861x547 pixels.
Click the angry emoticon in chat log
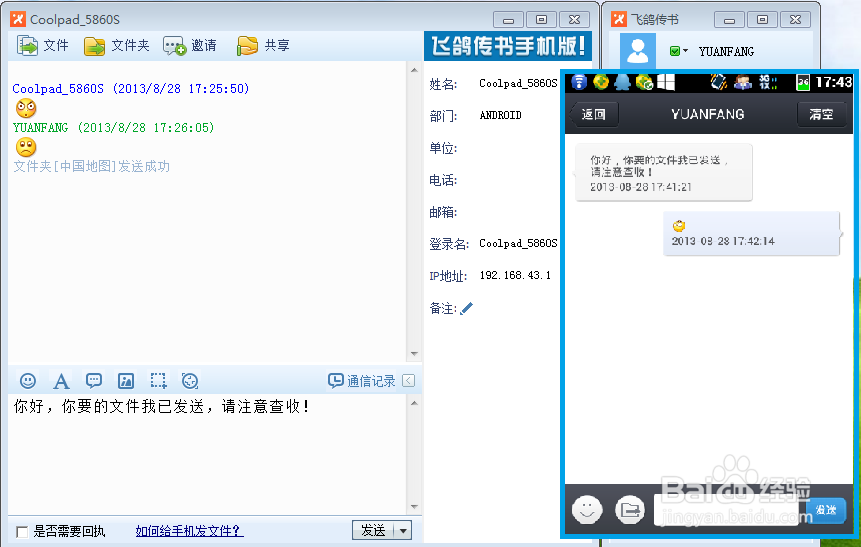[x=26, y=108]
